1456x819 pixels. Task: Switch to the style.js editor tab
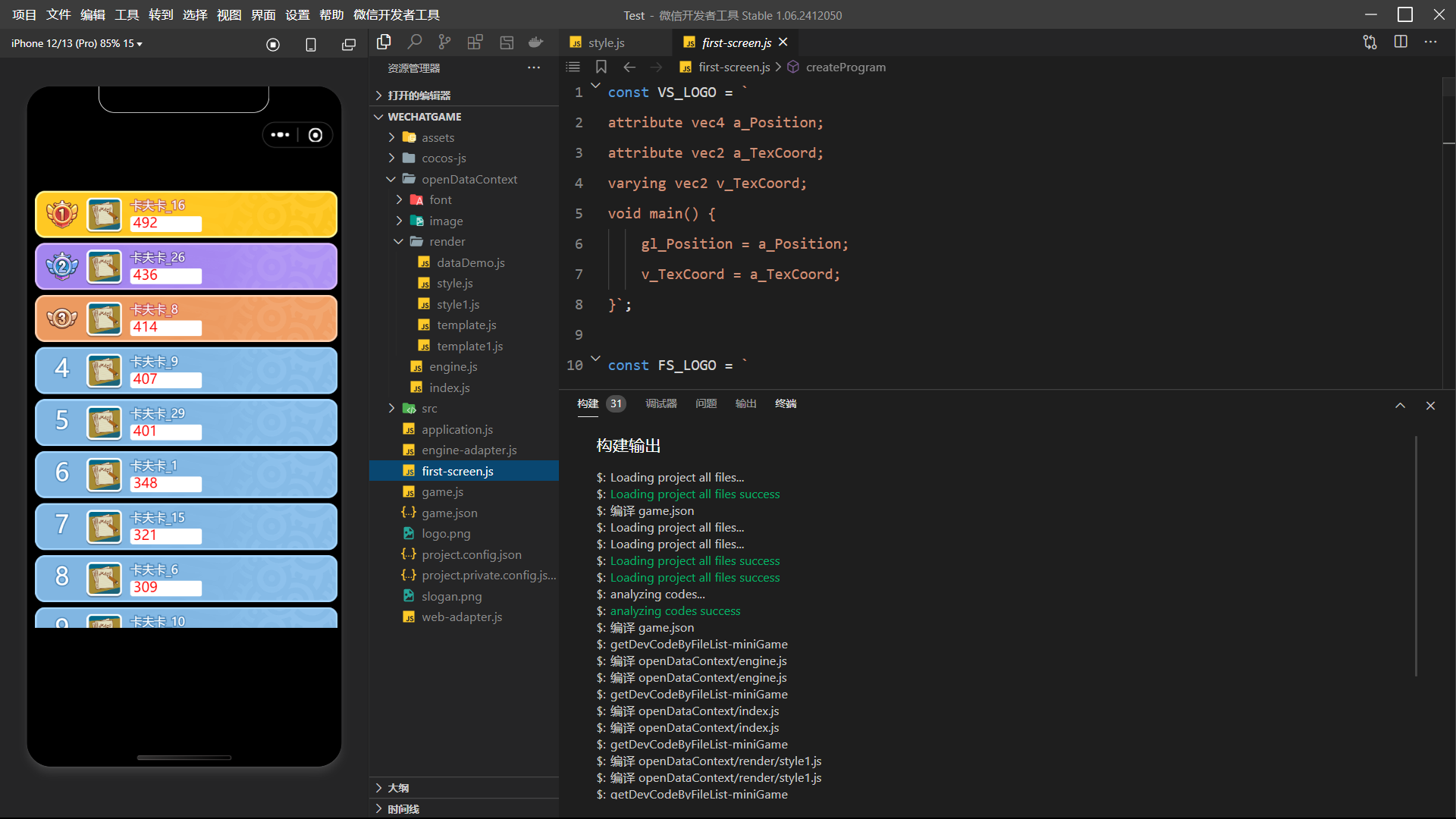pos(607,42)
